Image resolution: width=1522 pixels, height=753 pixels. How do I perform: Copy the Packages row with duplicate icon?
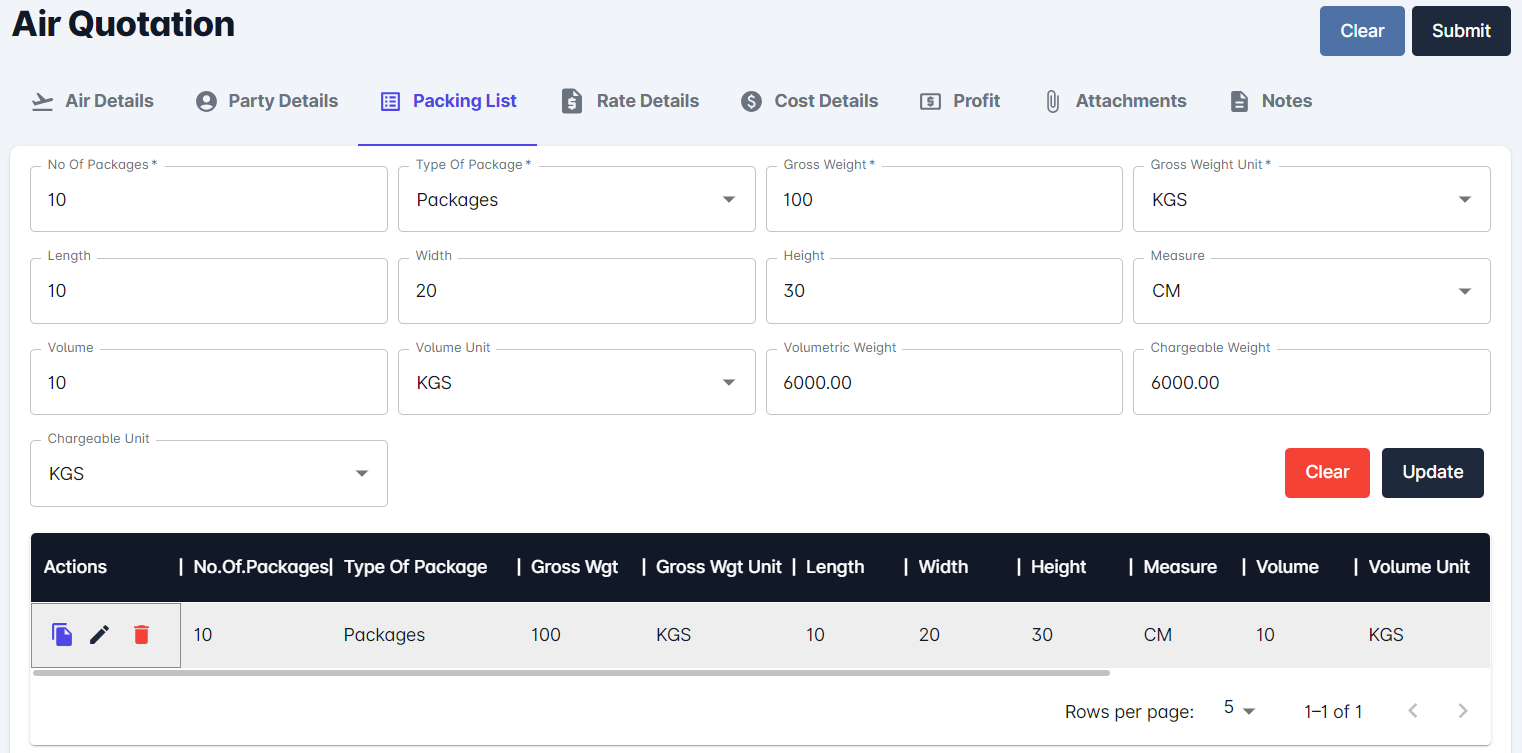click(x=62, y=634)
